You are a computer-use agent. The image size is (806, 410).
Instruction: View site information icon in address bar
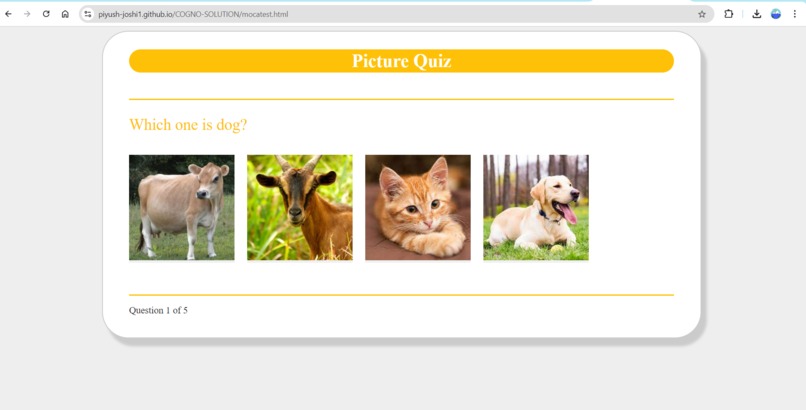[x=88, y=14]
